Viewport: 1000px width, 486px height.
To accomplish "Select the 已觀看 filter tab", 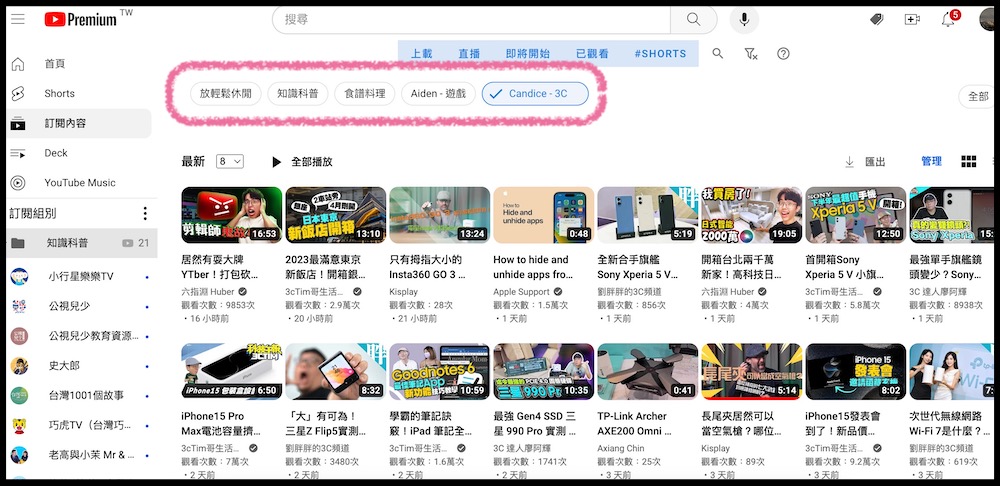I will point(592,54).
